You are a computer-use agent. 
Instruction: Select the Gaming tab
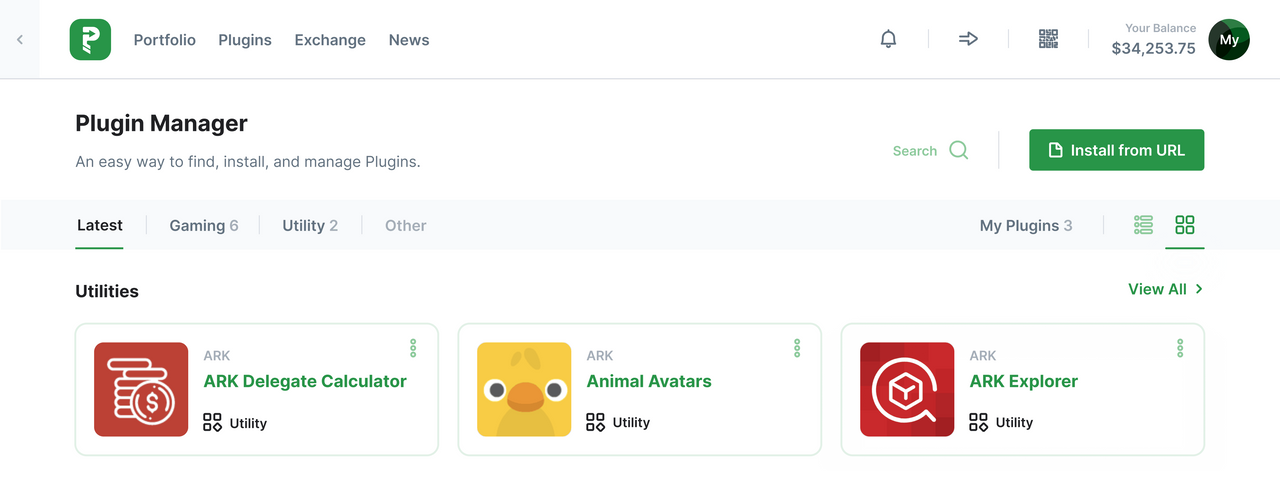[x=204, y=225]
